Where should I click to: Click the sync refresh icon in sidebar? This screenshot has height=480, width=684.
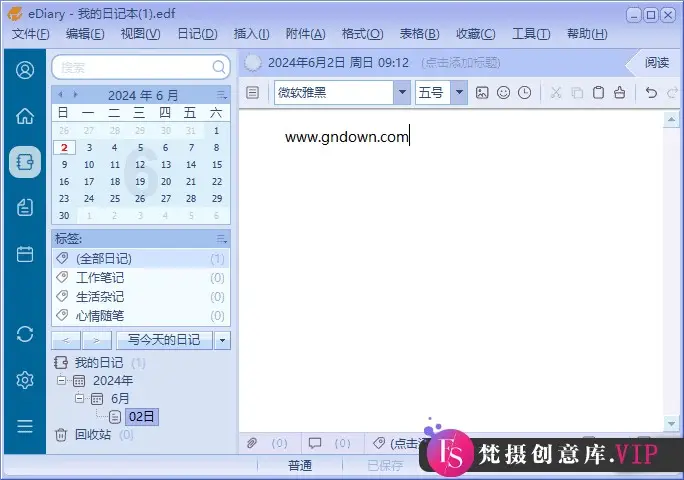[25, 334]
